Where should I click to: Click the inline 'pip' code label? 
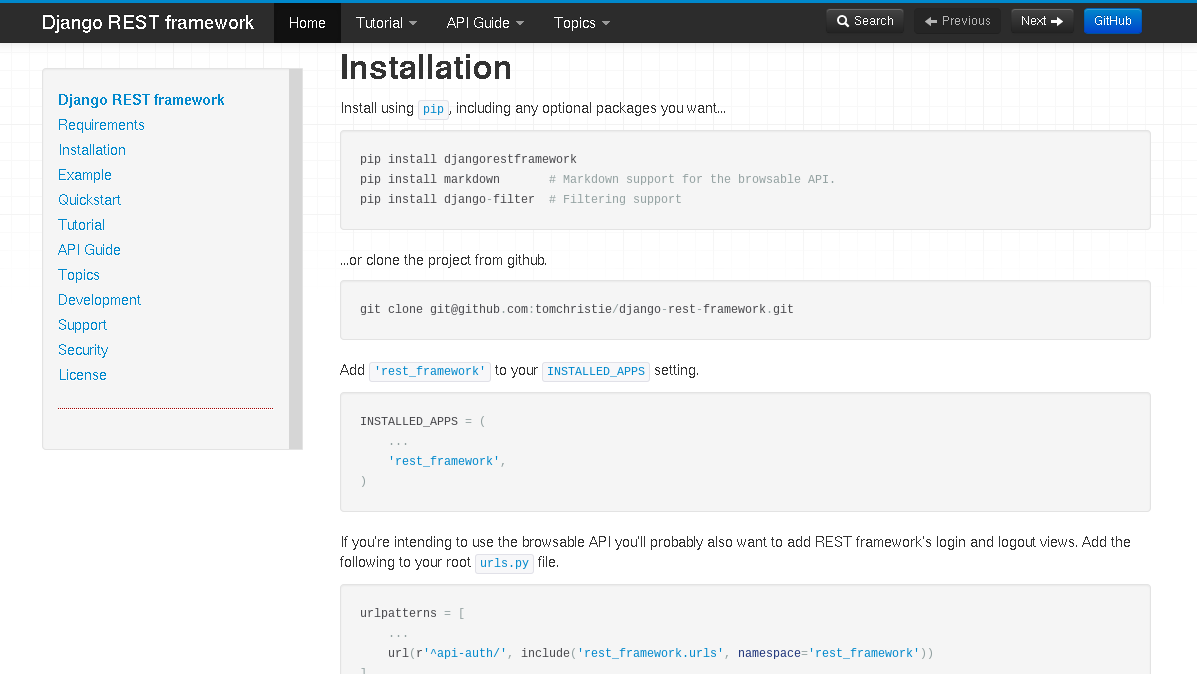(433, 109)
